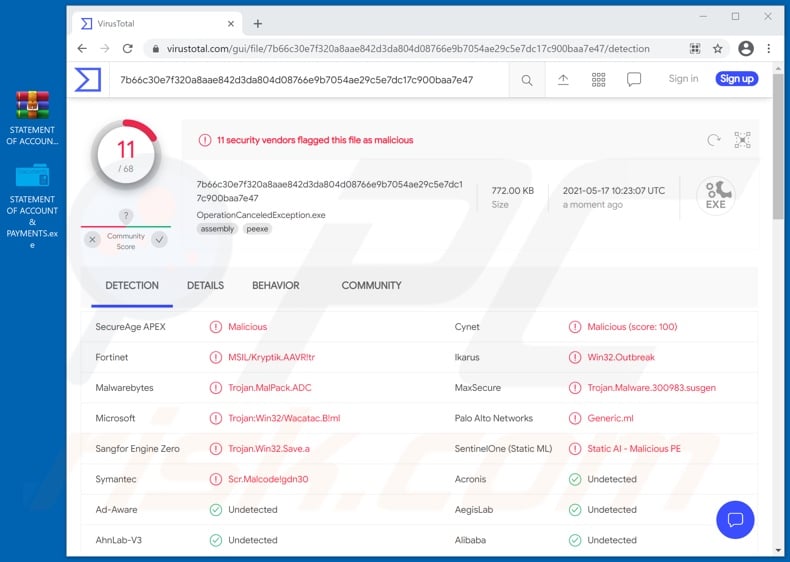Click the Sangfor Engine Zero vendor name
Screen dimensions: 790x562
(138, 449)
